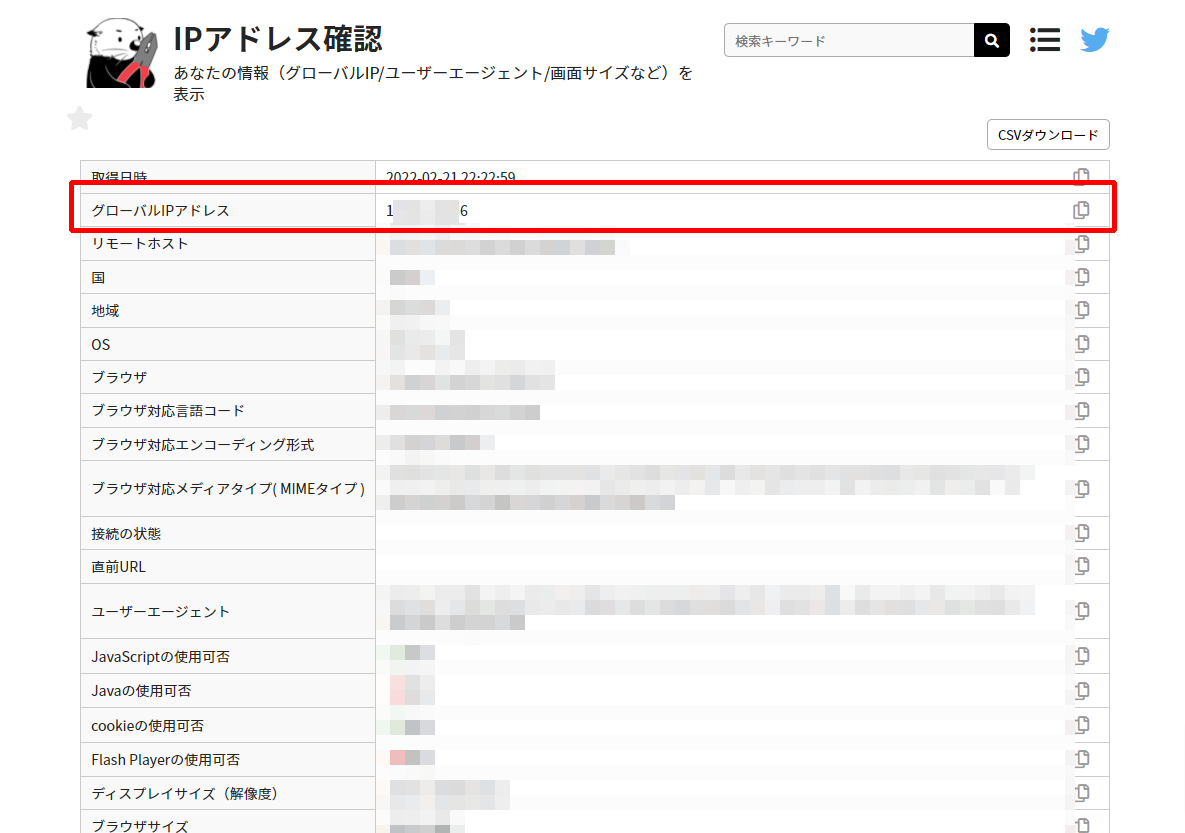
Task: Copy the OS row value
Action: click(1081, 344)
